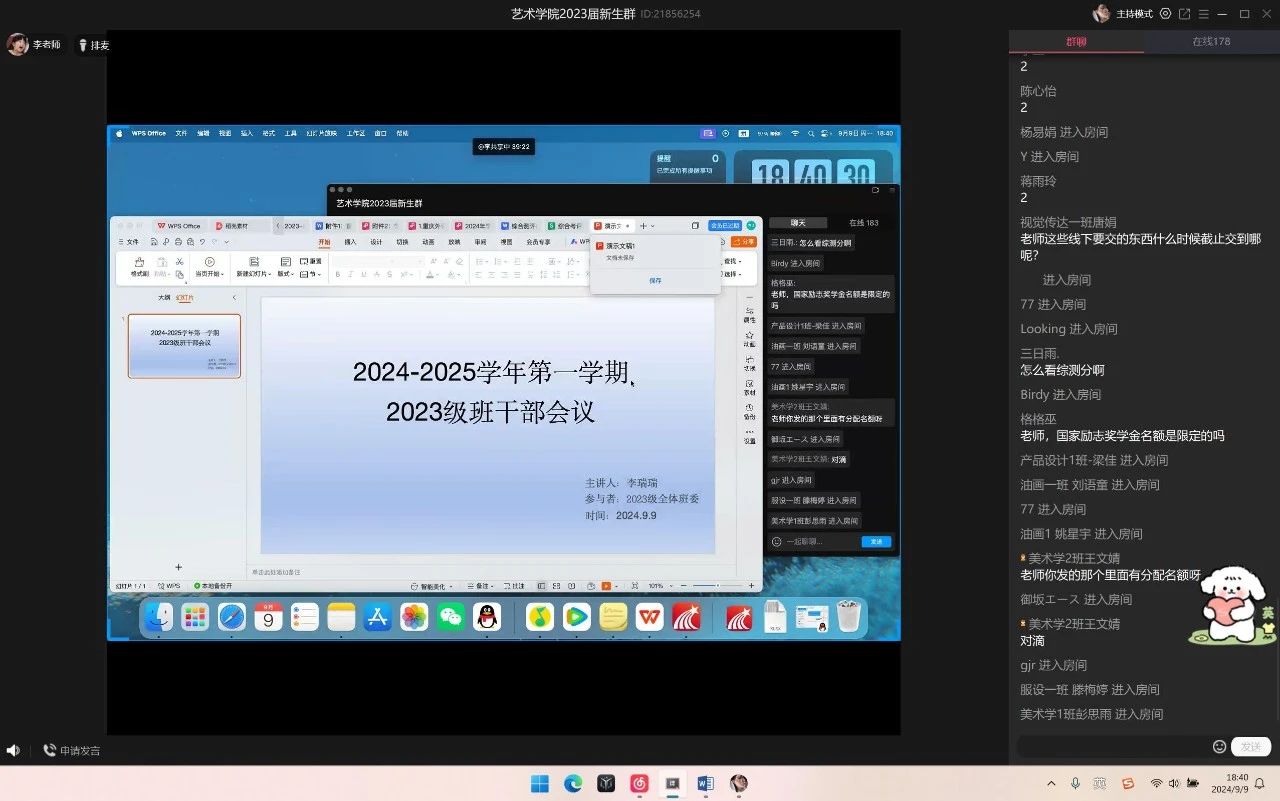Image resolution: width=1280 pixels, height=801 pixels.
Task: Open settings gear next to 主持模式
Action: (1165, 14)
